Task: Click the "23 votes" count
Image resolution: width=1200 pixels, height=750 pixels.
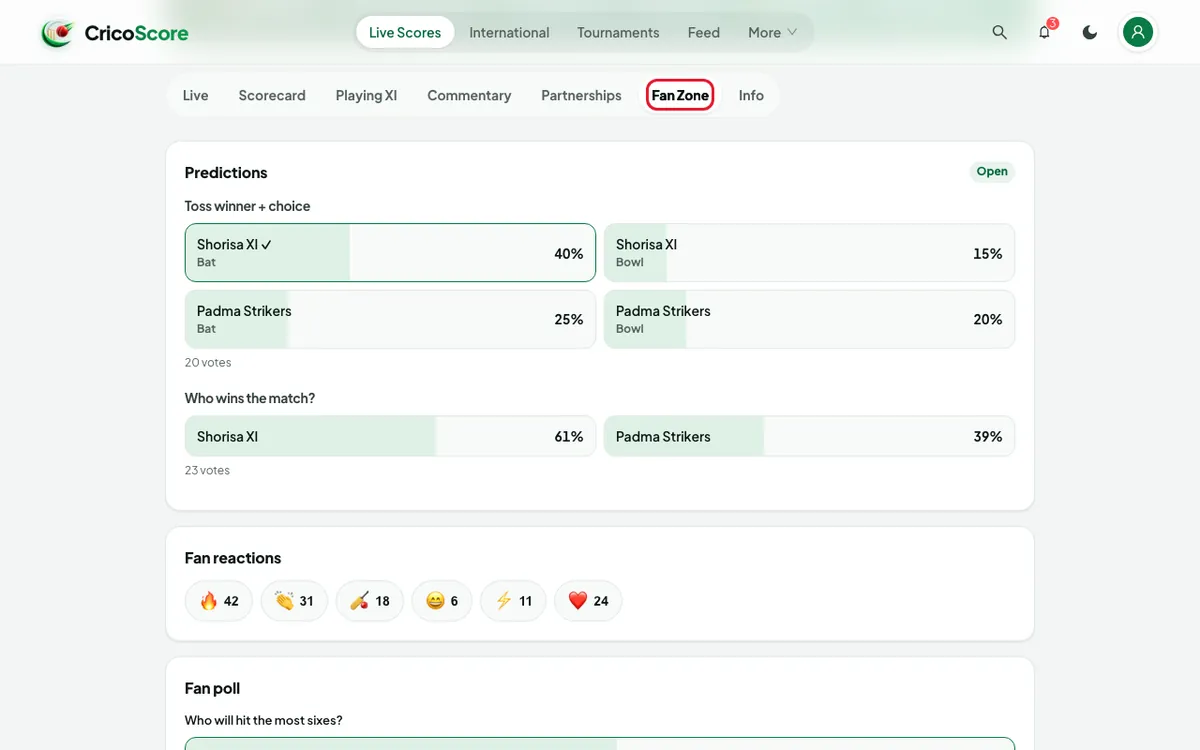Action: point(207,470)
